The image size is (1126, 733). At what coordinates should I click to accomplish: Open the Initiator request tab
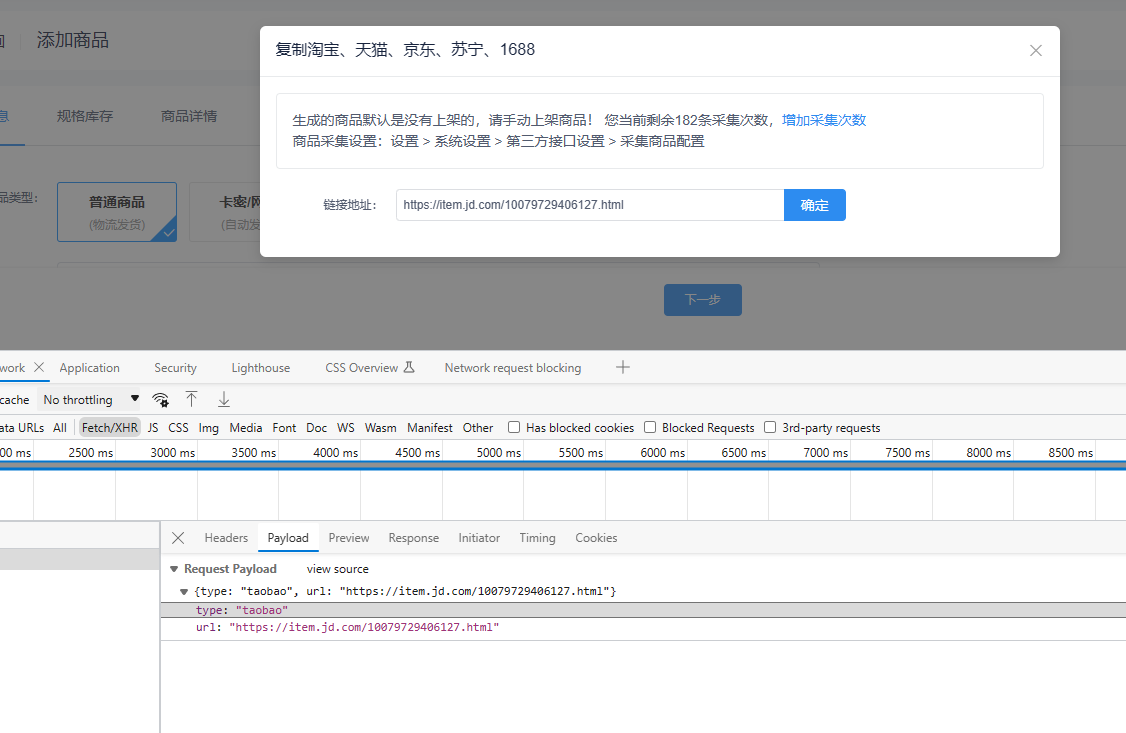pos(479,538)
